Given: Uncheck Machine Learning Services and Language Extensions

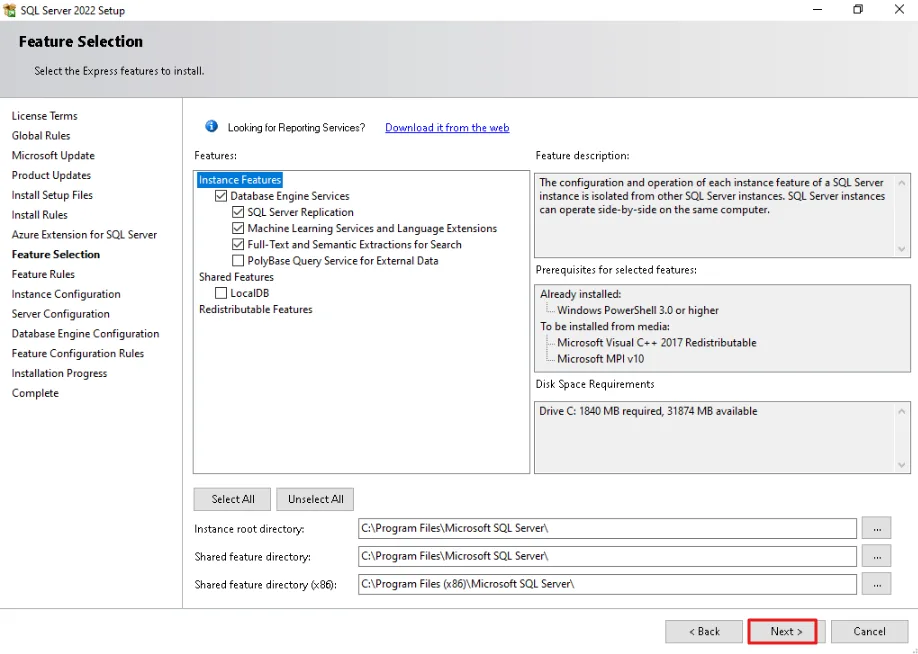Looking at the screenshot, I should (238, 228).
